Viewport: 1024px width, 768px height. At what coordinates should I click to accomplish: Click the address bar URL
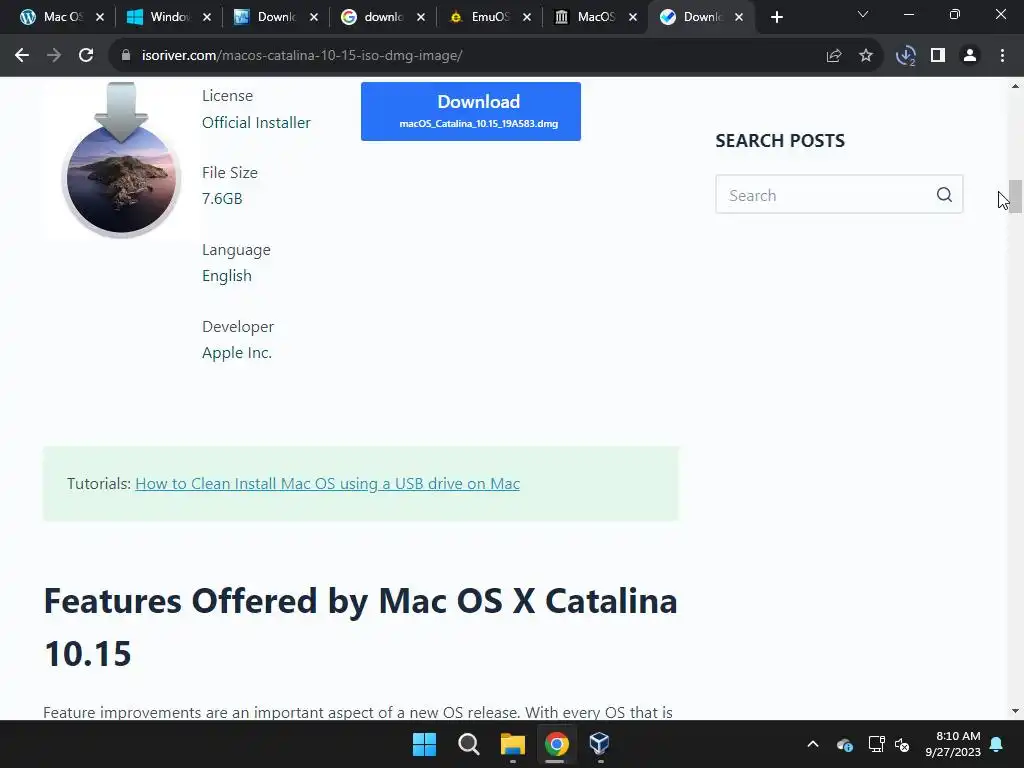(302, 56)
